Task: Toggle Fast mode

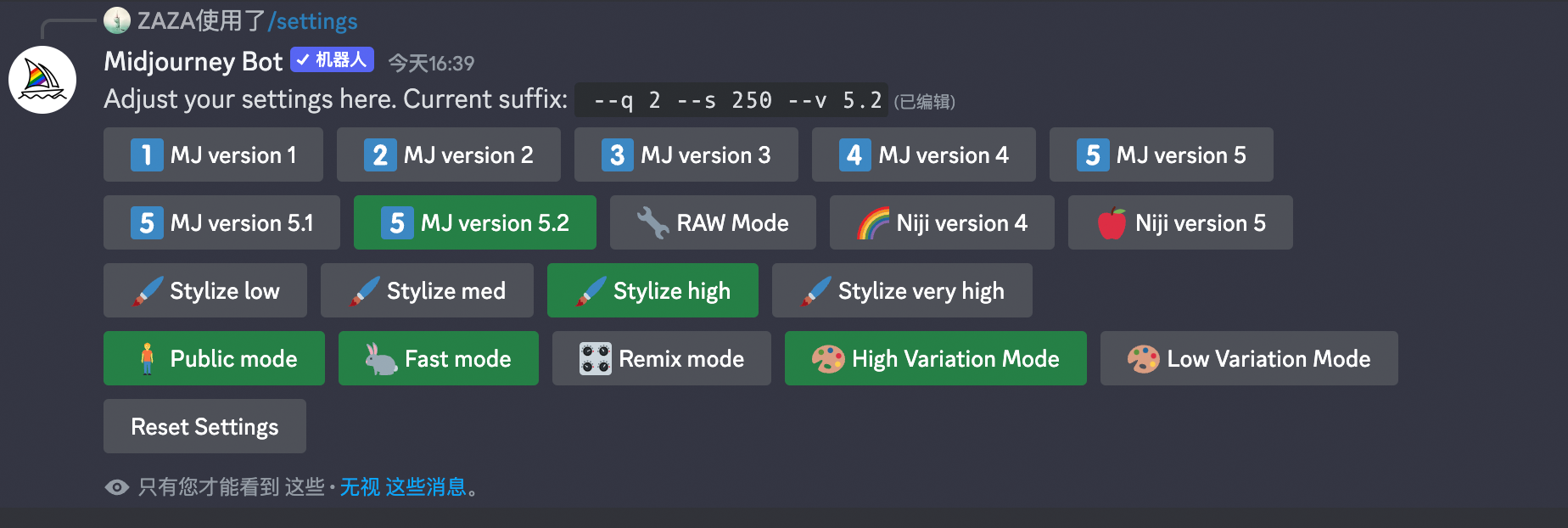Action: (x=438, y=358)
